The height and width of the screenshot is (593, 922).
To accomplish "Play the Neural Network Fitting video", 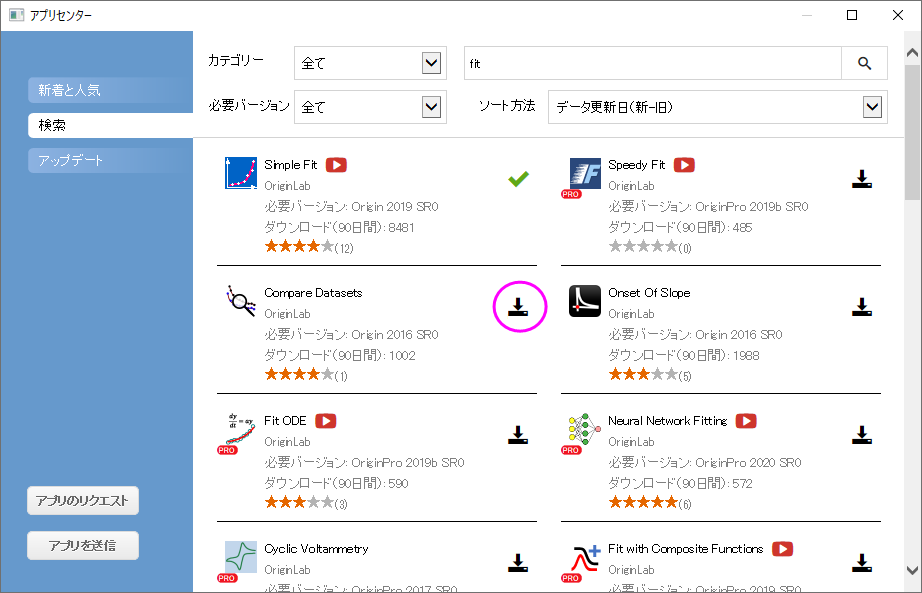I will pos(746,421).
